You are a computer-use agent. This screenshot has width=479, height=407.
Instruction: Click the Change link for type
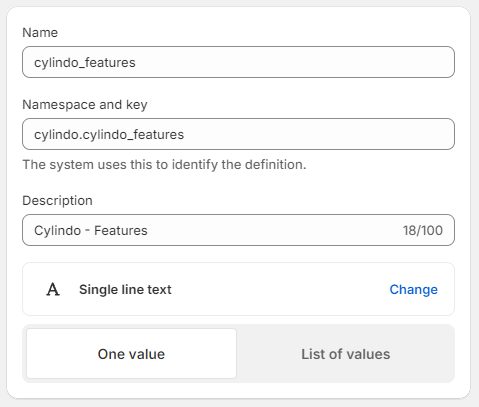(x=413, y=290)
